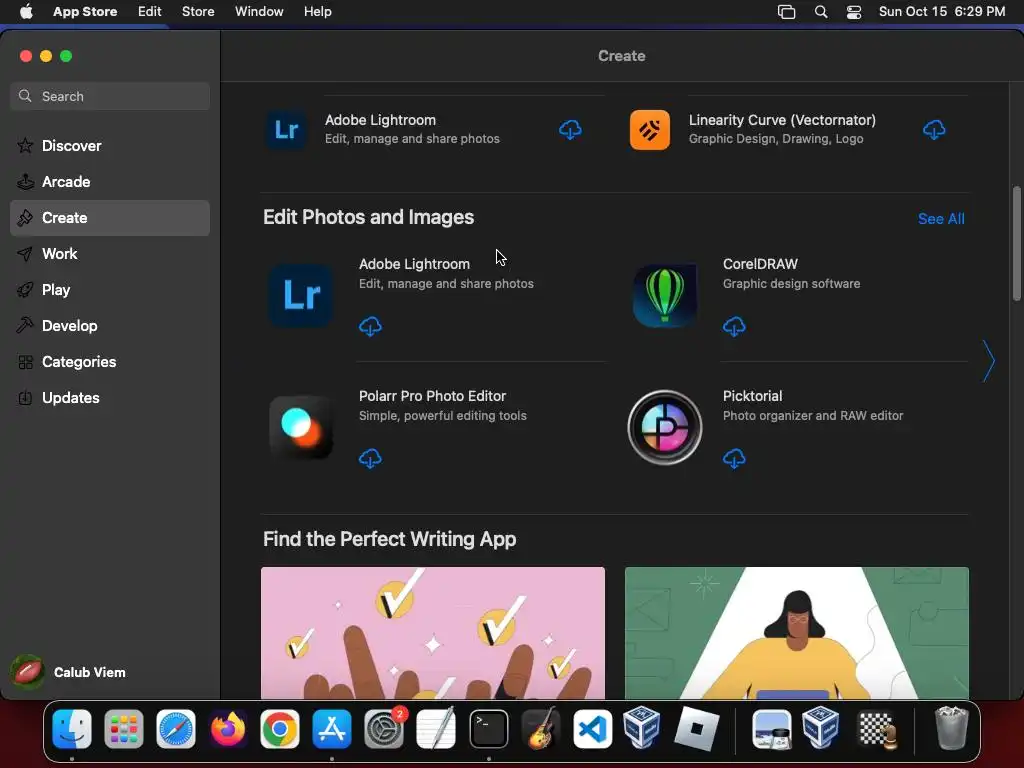The image size is (1024, 768).
Task: Download Adobe Lightroom under Edit Photos and Images
Action: [370, 327]
